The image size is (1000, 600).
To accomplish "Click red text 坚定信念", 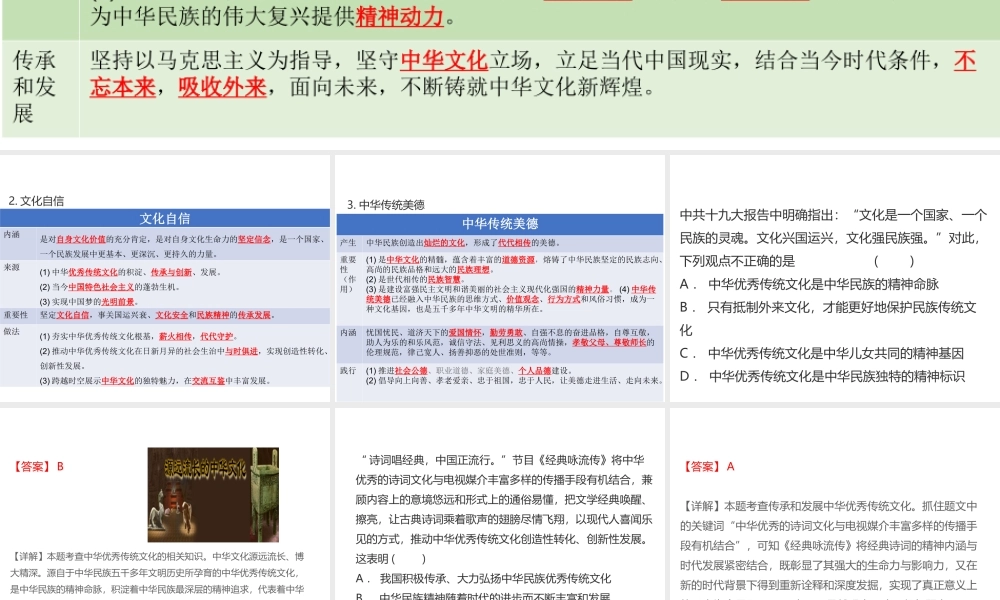I will 254,240.
